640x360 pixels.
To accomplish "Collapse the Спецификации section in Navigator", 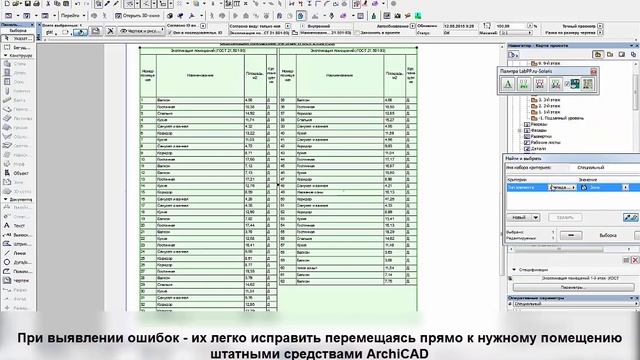I will pos(514,270).
